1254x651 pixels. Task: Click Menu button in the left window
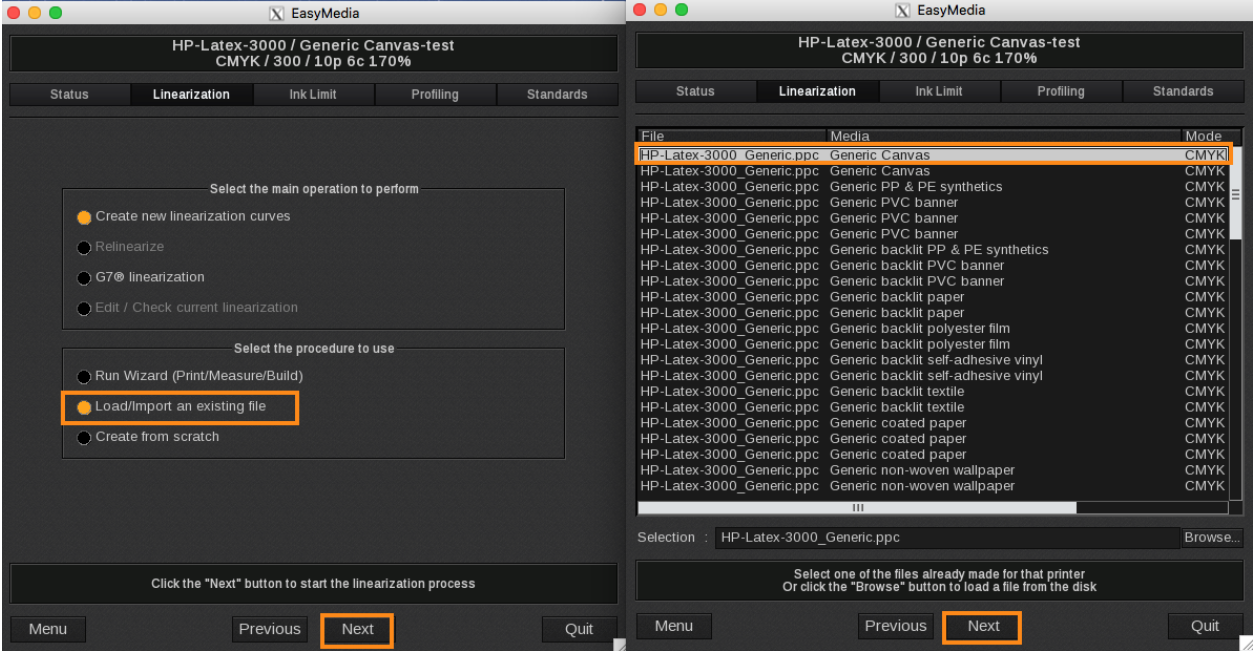[48, 629]
